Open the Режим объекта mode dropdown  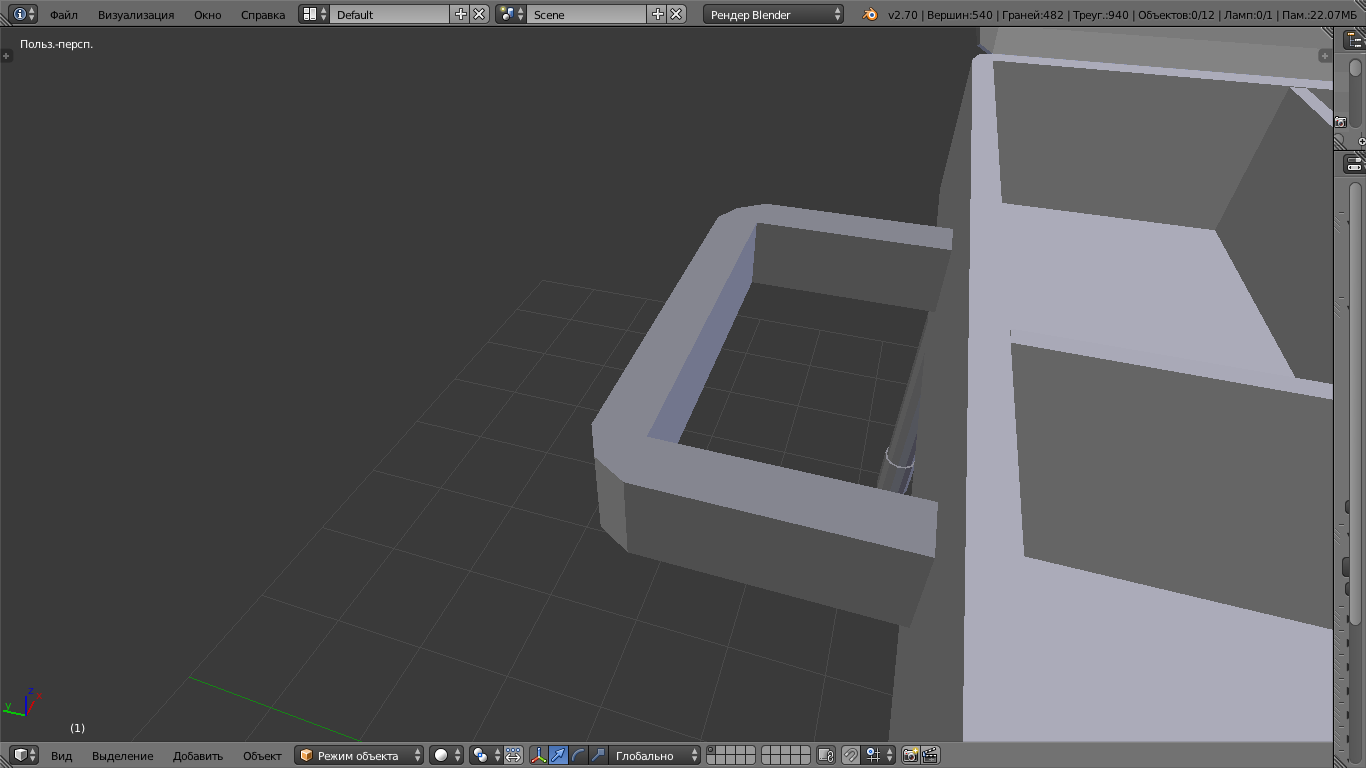click(358, 755)
